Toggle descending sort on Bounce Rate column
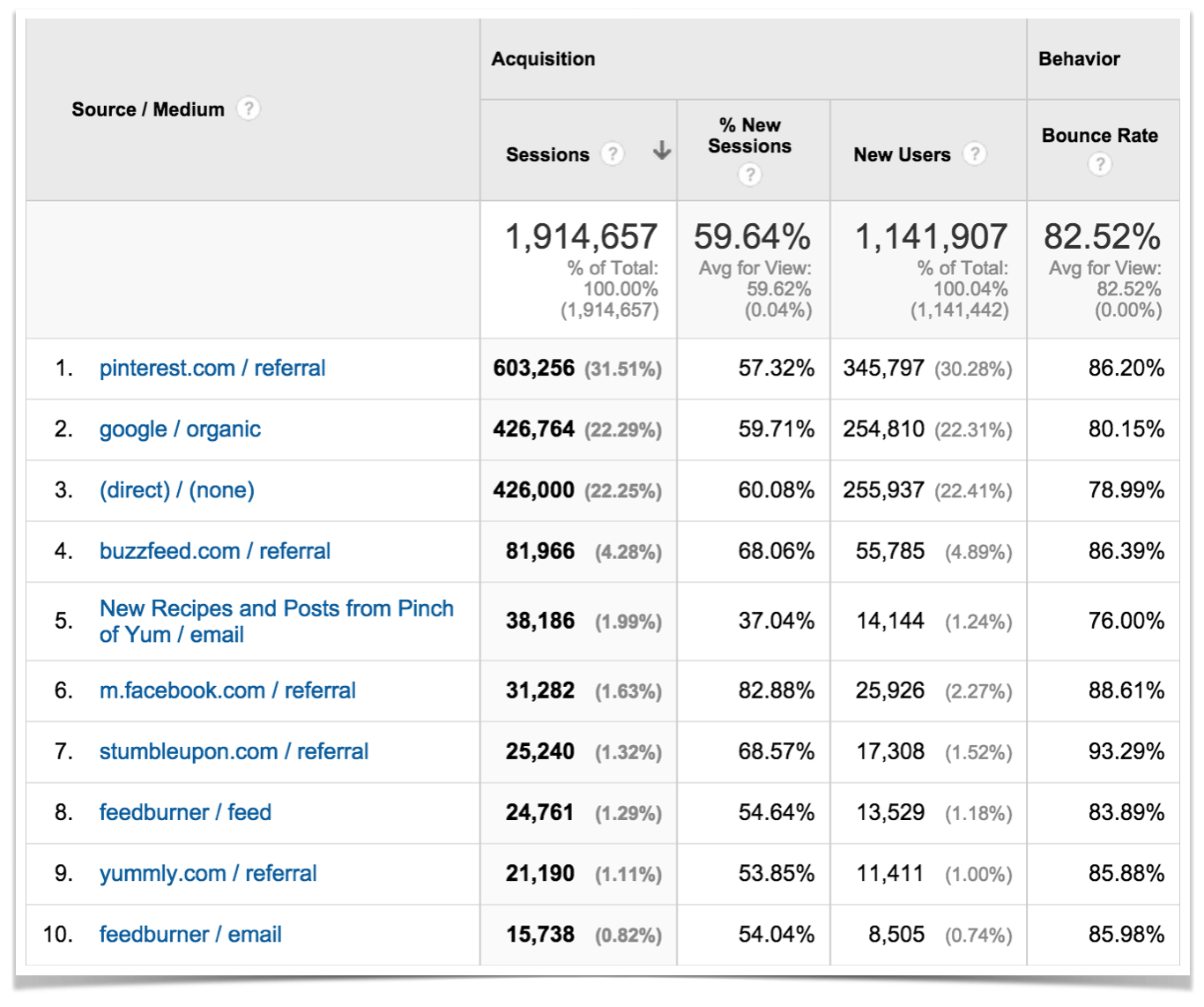1204x1007 pixels. pos(1100,136)
